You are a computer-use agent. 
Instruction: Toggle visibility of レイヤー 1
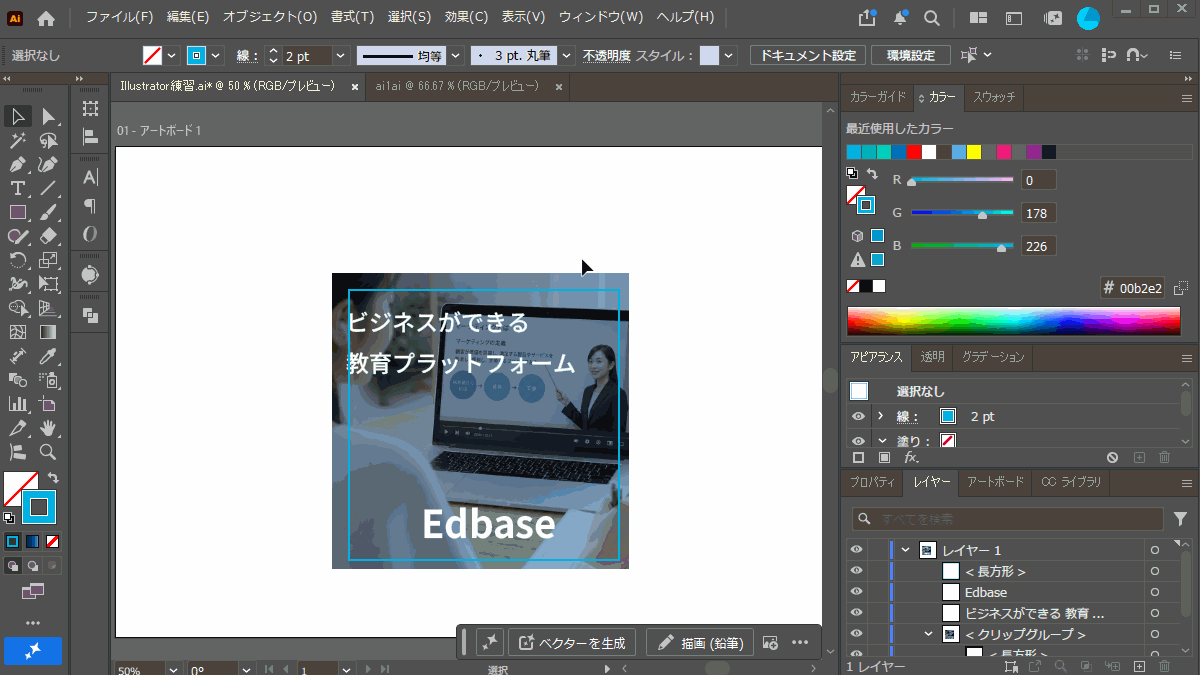[856, 550]
